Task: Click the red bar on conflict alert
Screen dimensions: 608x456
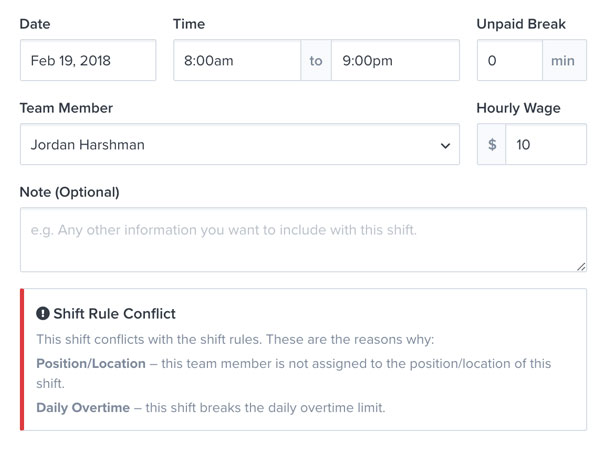Action: click(x=22, y=359)
